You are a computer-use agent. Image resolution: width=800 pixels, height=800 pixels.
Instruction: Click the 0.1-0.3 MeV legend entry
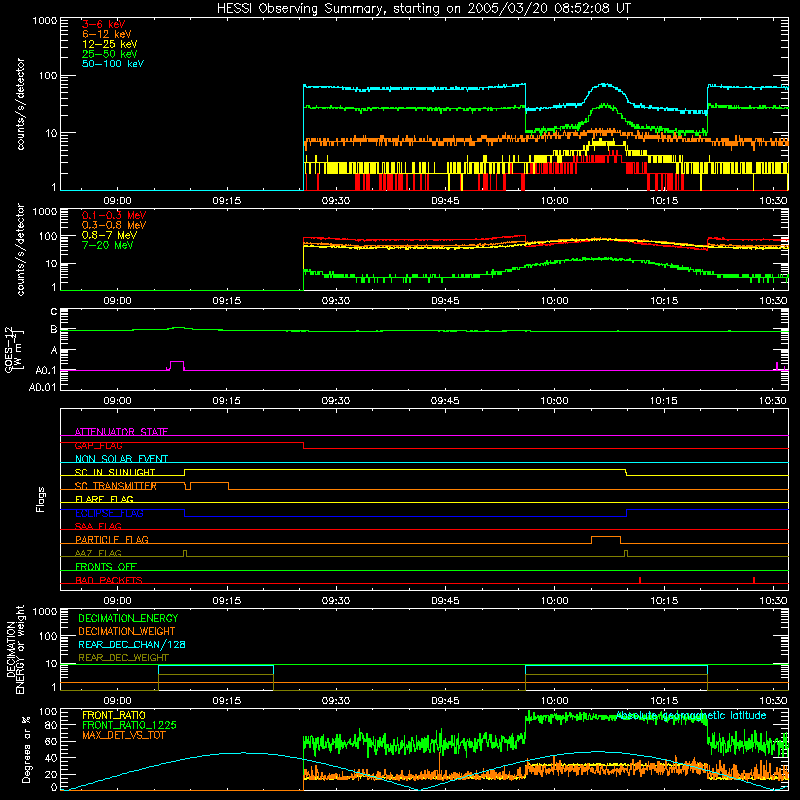[x=114, y=215]
